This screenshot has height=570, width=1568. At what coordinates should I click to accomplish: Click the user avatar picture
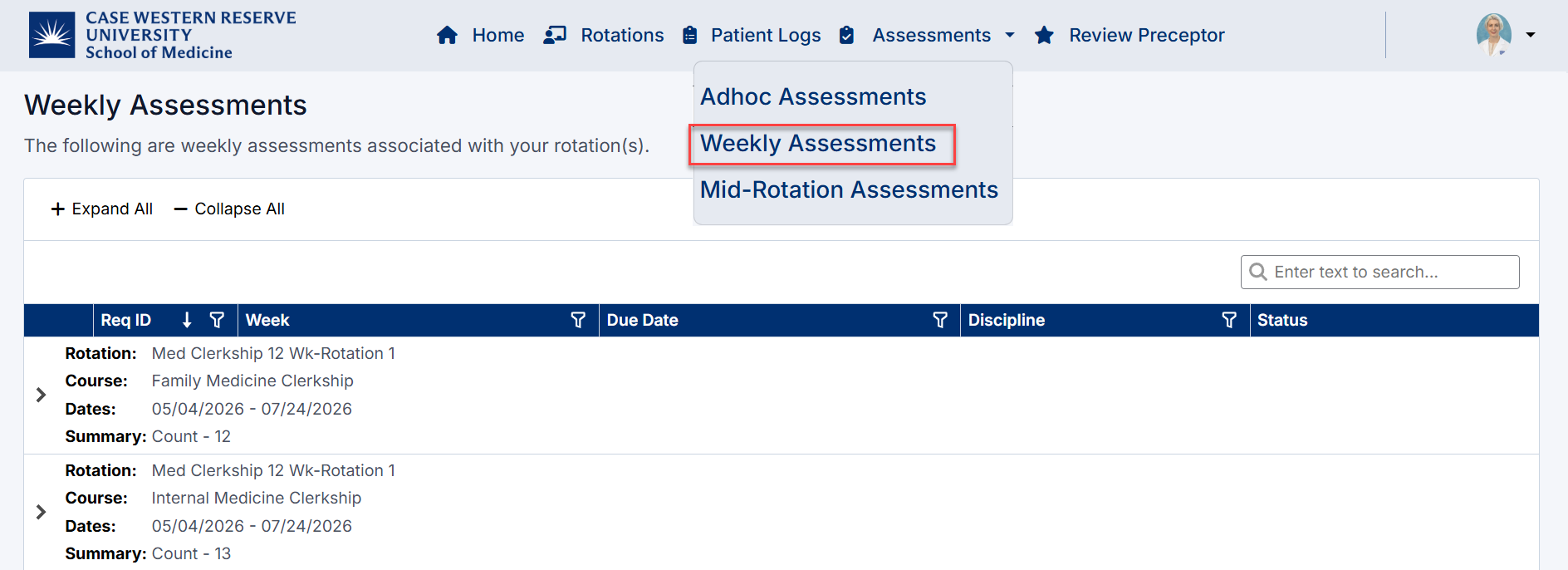coord(1495,35)
